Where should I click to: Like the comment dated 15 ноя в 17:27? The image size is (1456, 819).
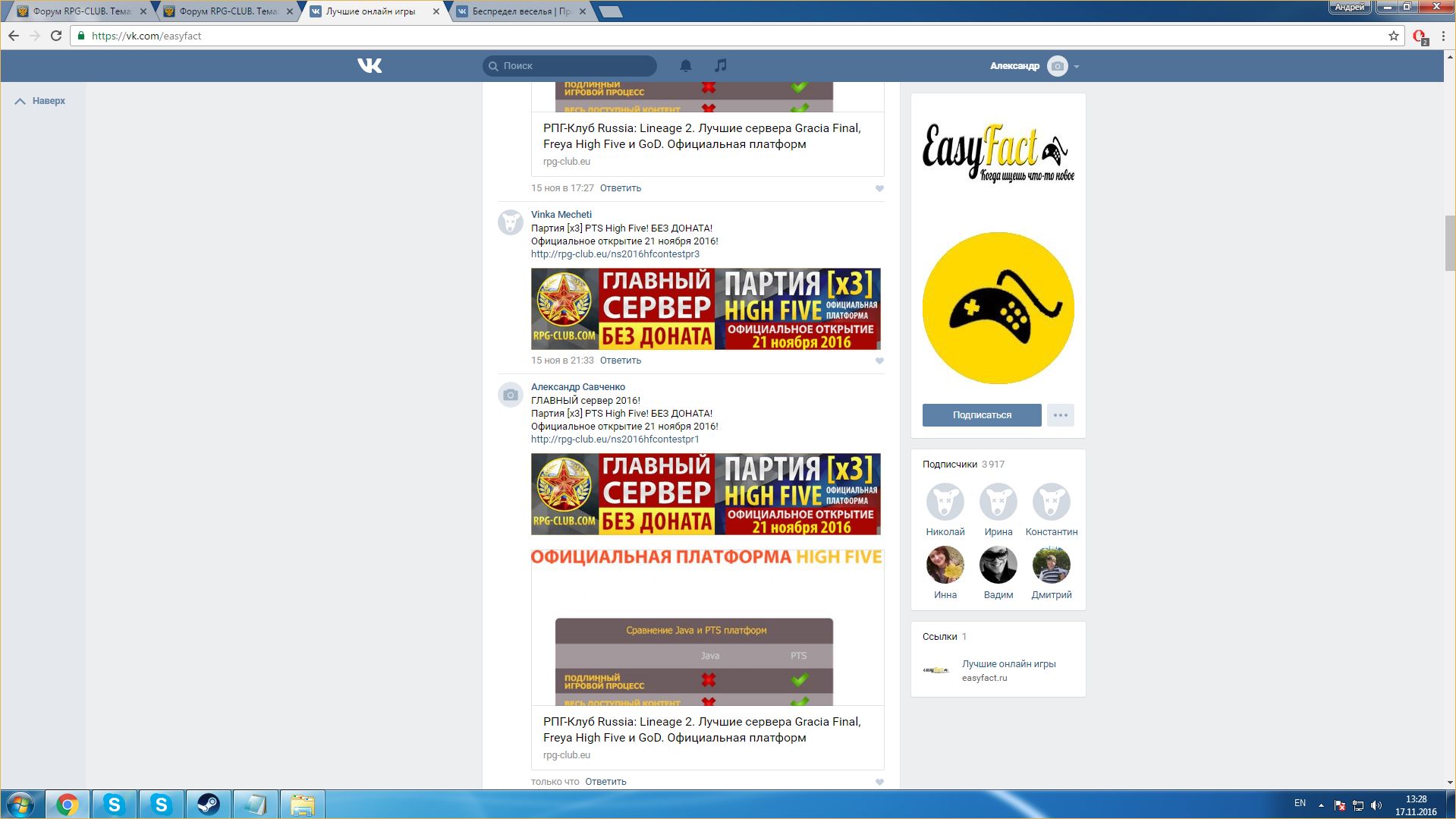click(879, 188)
